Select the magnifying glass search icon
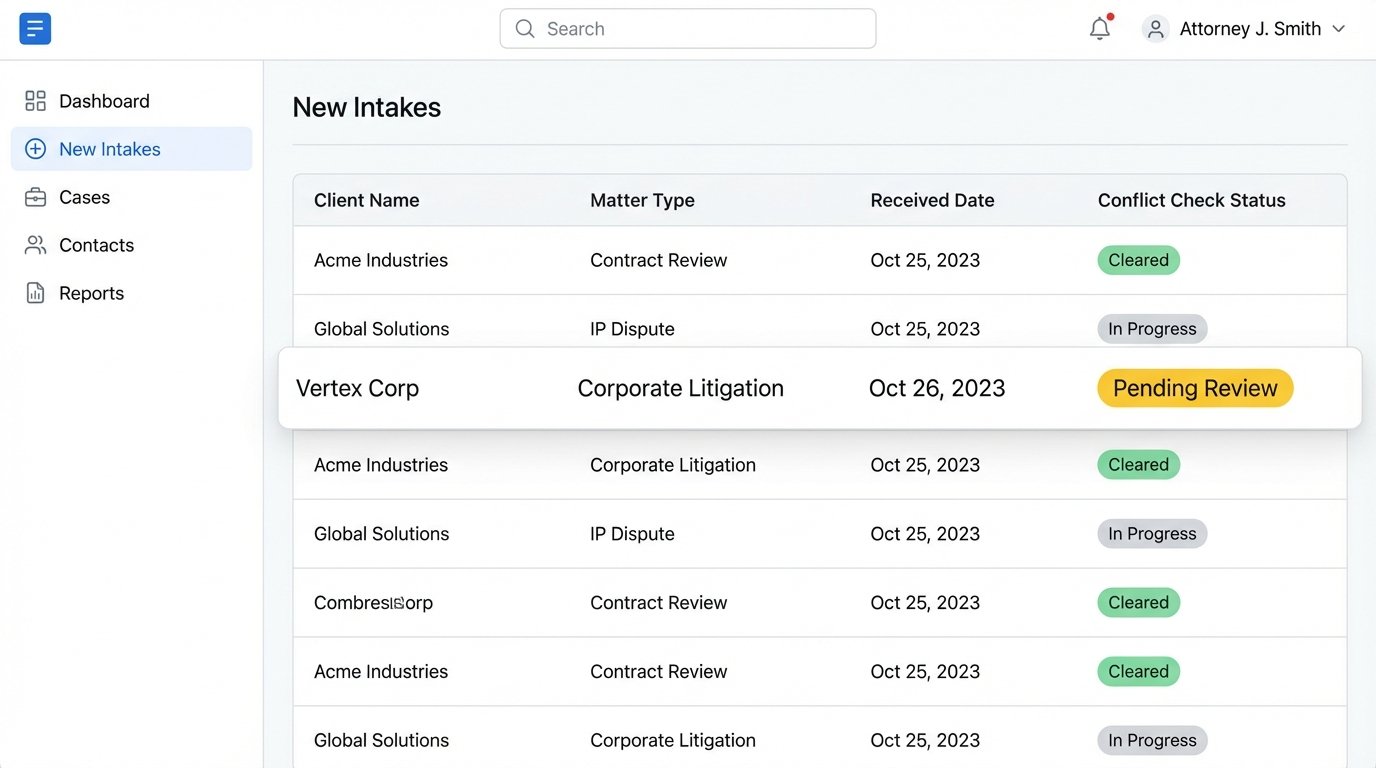This screenshot has height=768, width=1376. (525, 29)
